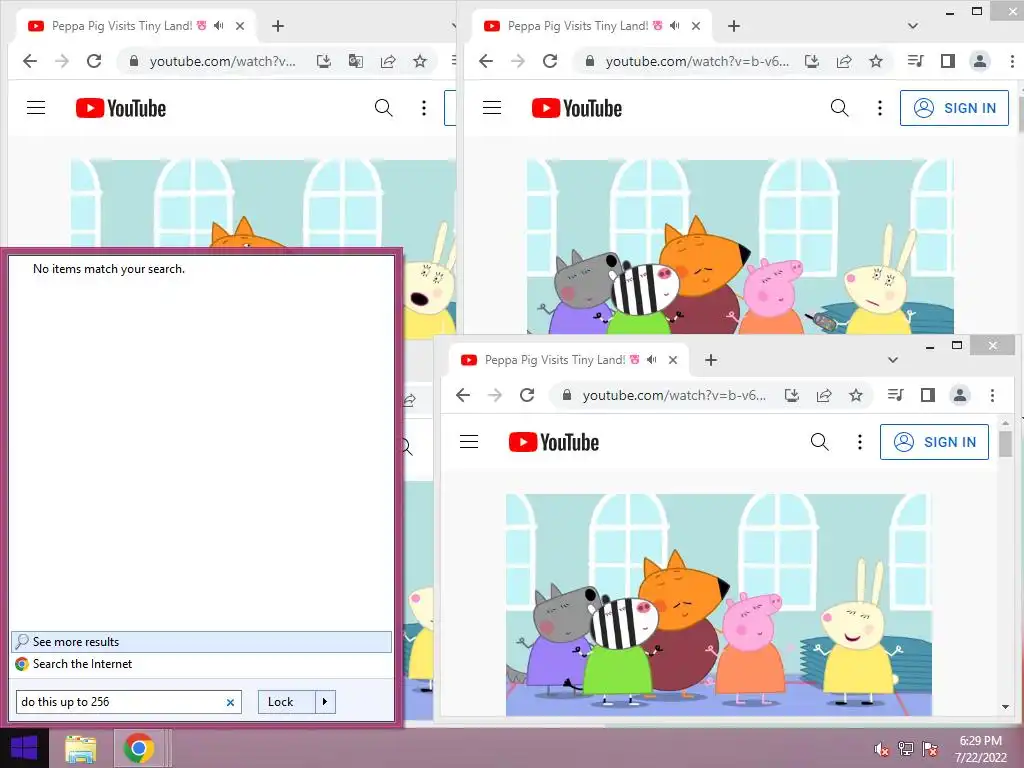The width and height of the screenshot is (1024, 768).
Task: Toggle side panel in bottom-right window
Action: pos(927,395)
